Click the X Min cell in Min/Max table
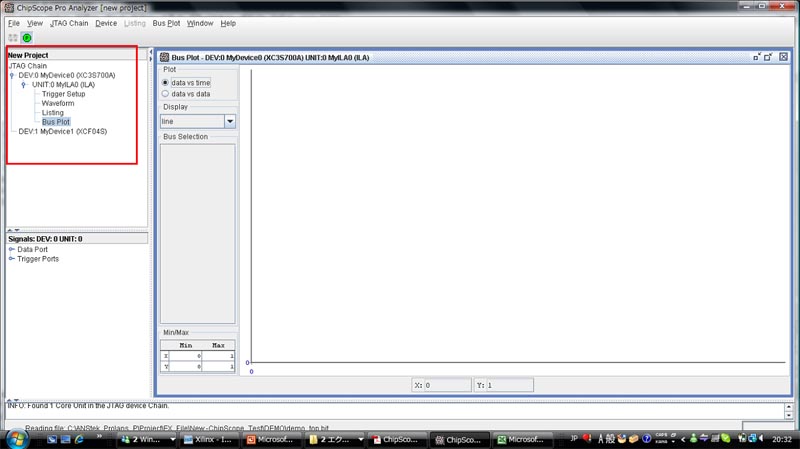800x449 pixels. [x=186, y=356]
